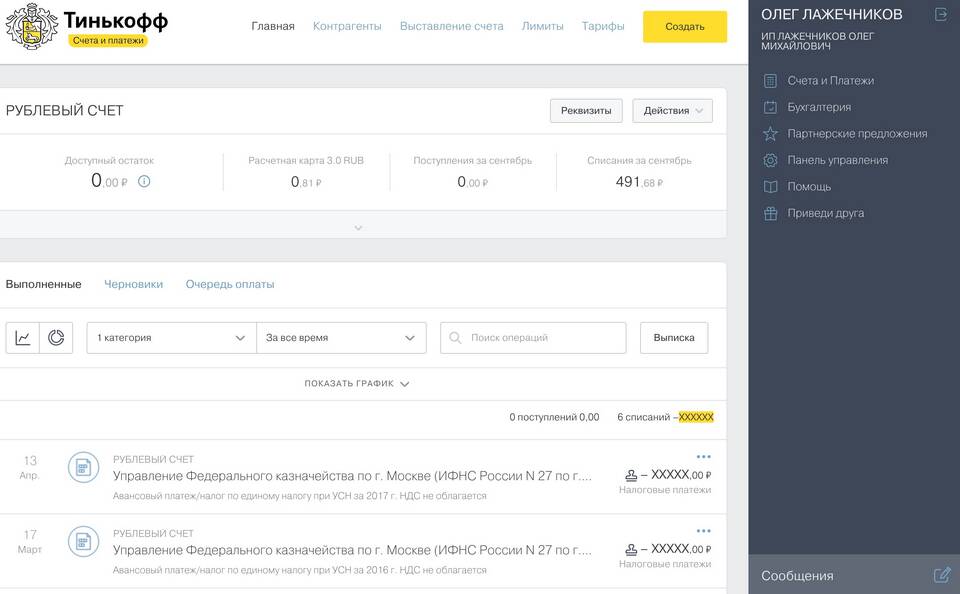Open the '1 категория' filter dropdown
960x594 pixels.
(171, 338)
